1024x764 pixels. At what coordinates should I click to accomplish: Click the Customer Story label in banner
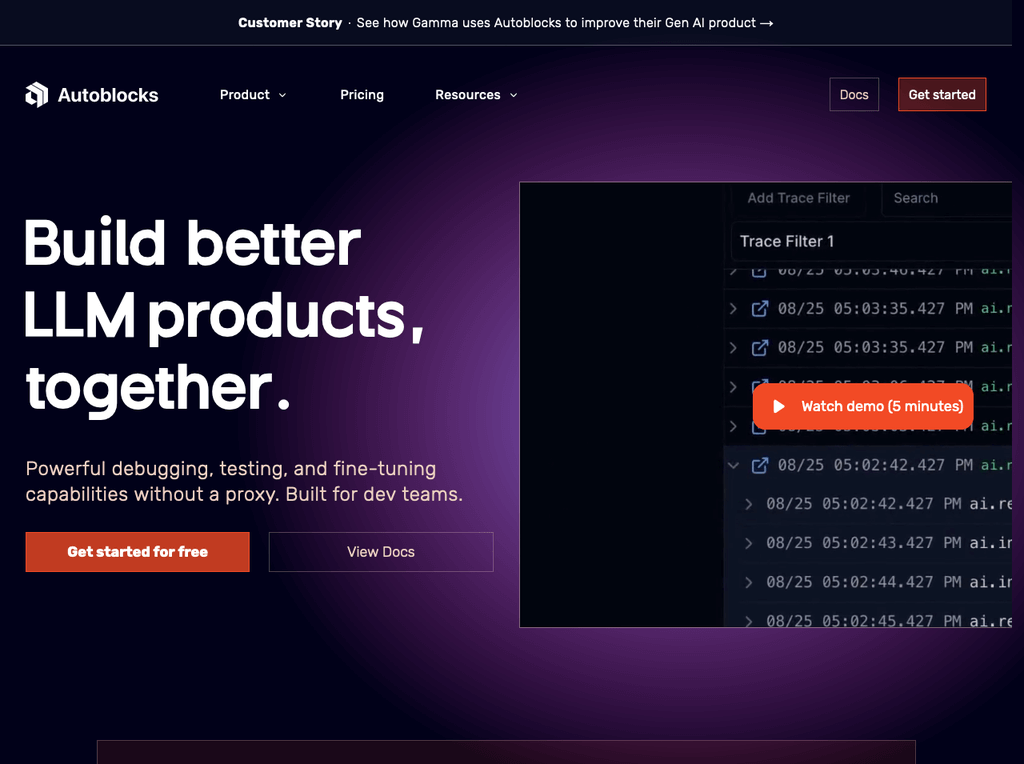pyautogui.click(x=290, y=23)
